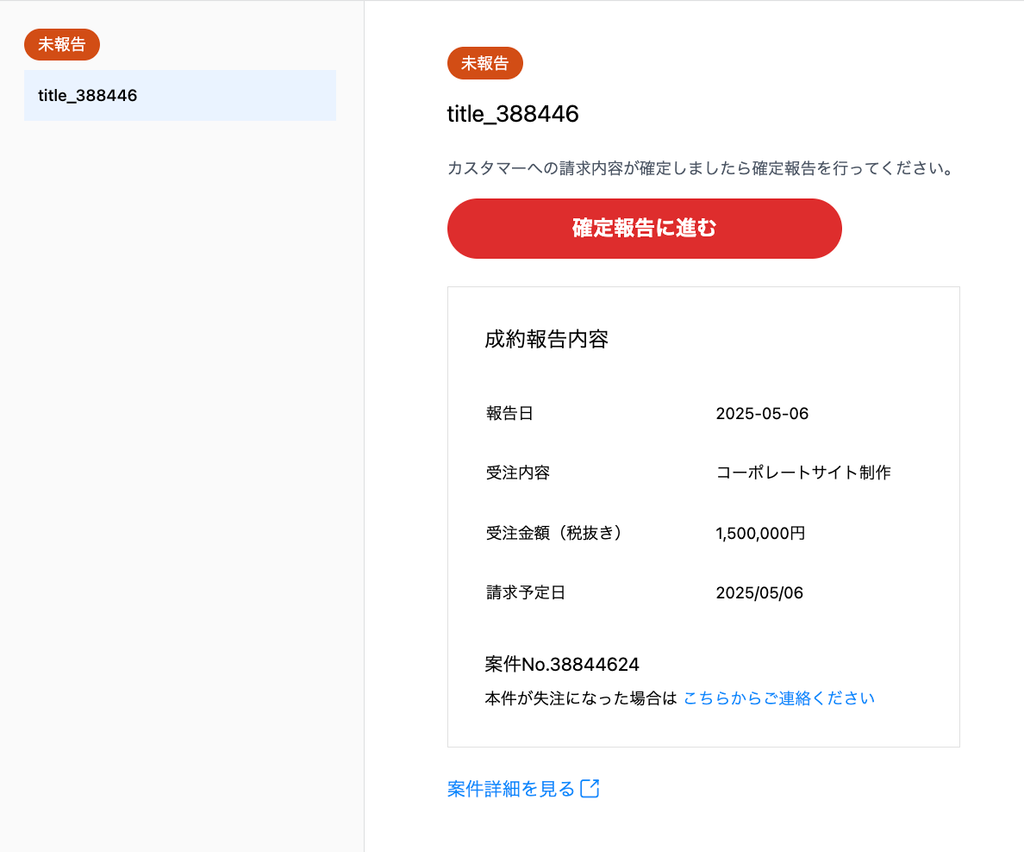Open the こちらからご連絡ください link
The height and width of the screenshot is (852, 1024).
[779, 698]
